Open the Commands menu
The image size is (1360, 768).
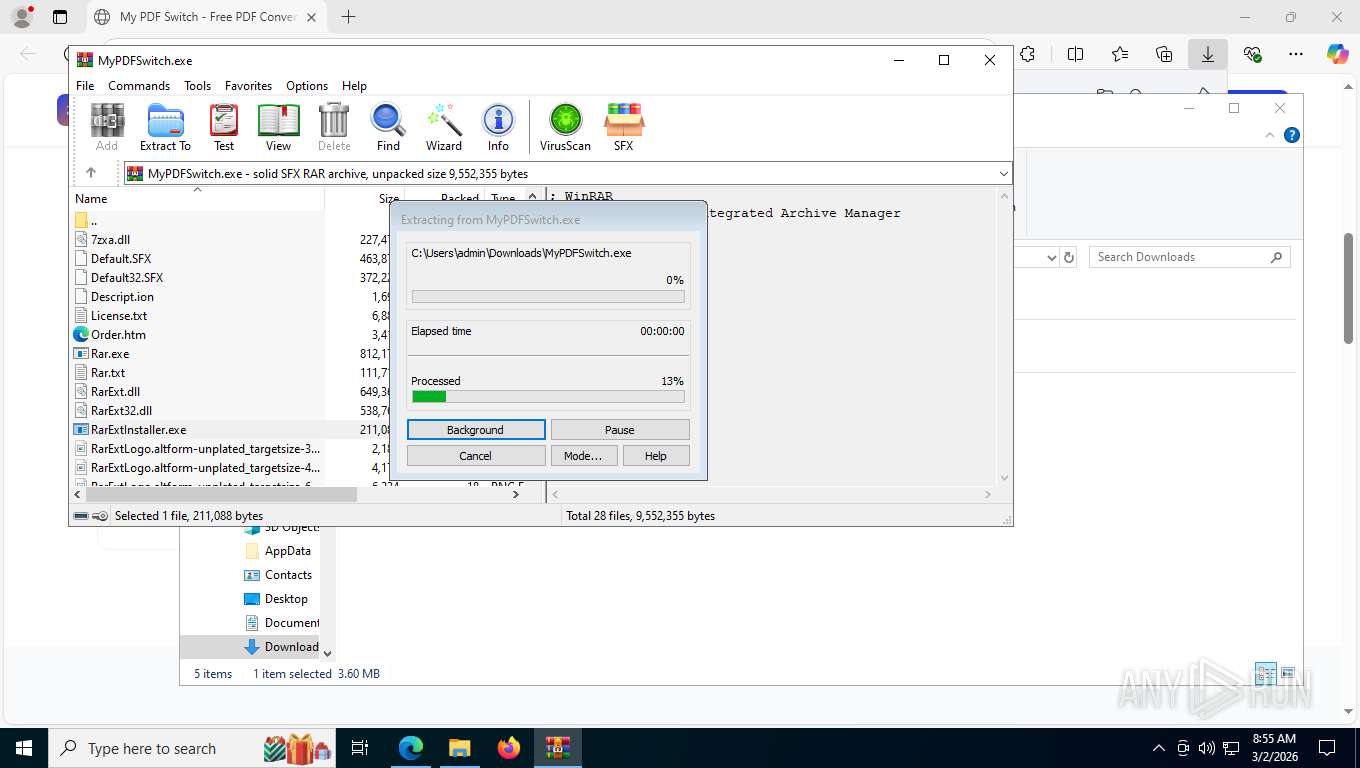139,86
